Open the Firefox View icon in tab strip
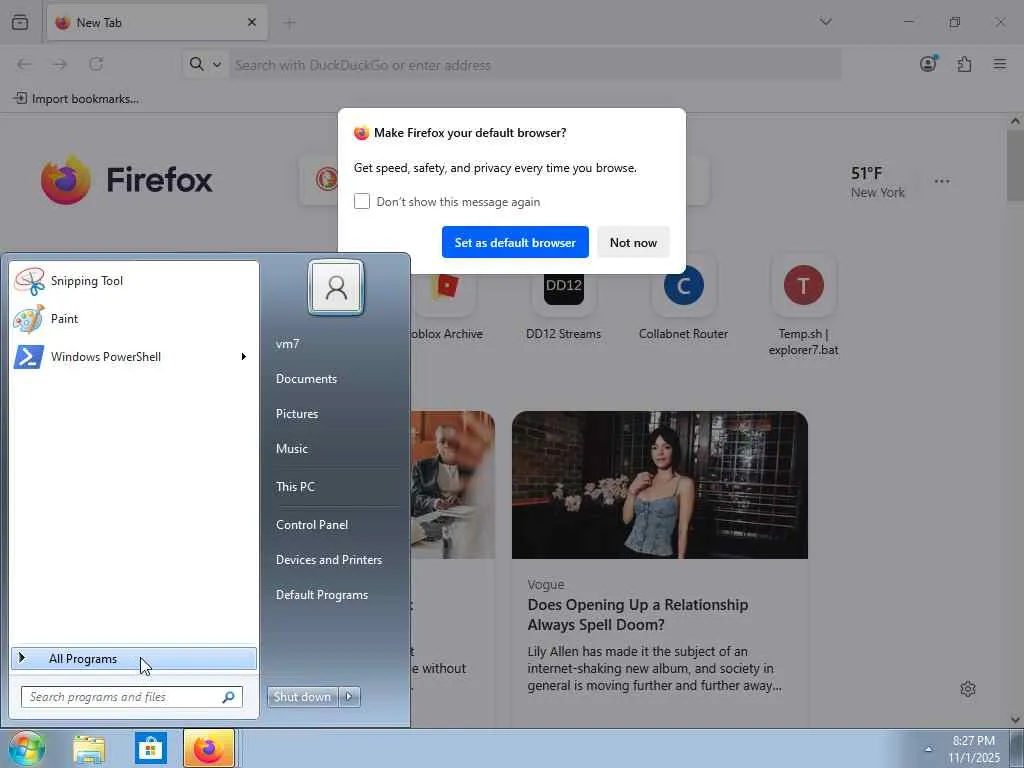Screen dimensions: 1024x768 (x=20, y=22)
